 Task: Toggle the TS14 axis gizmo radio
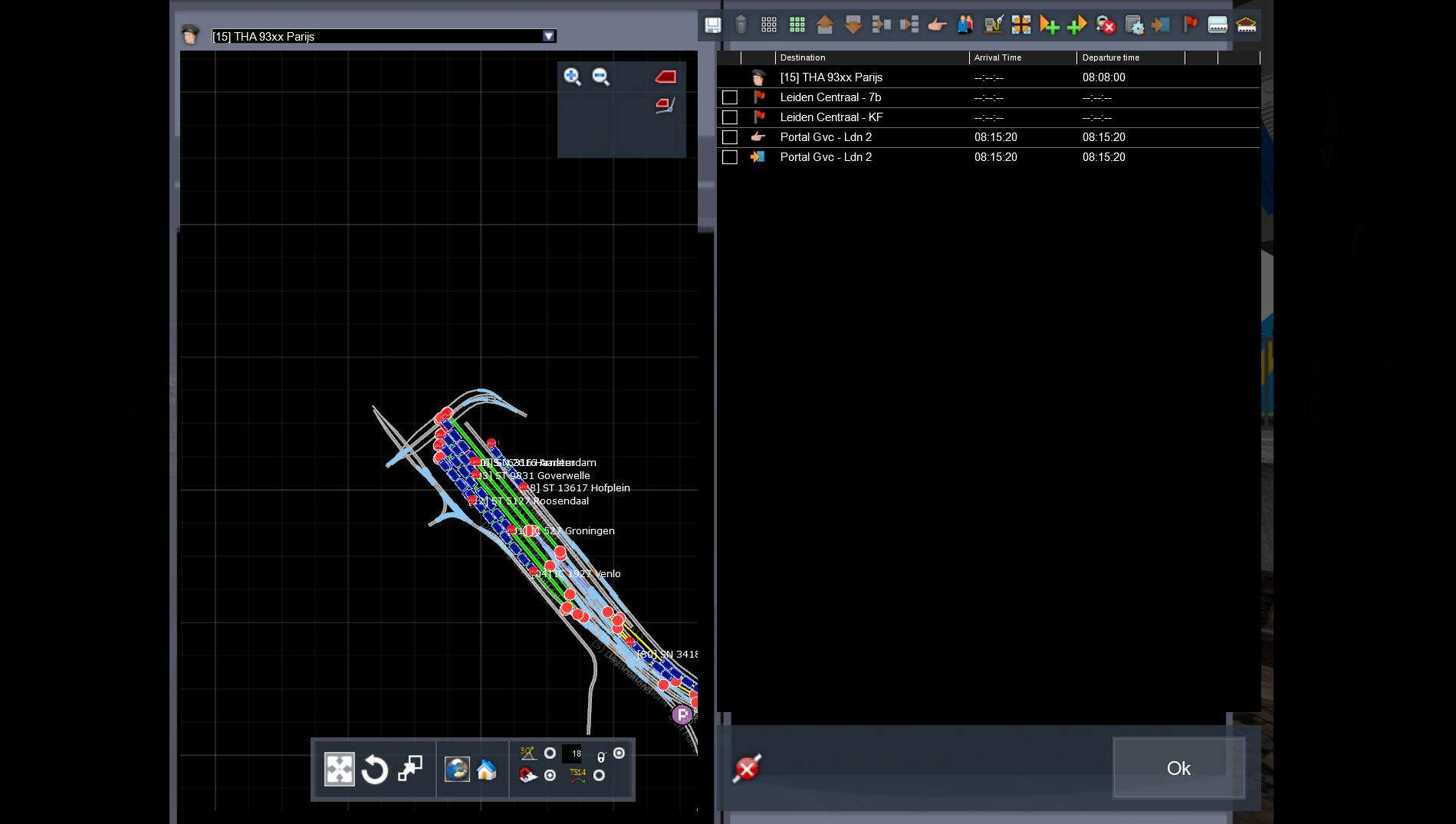coord(599,776)
